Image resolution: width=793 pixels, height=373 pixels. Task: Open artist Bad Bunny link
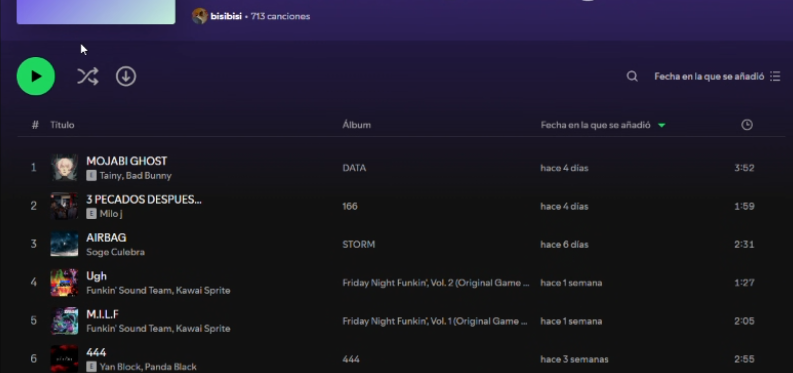tap(148, 176)
